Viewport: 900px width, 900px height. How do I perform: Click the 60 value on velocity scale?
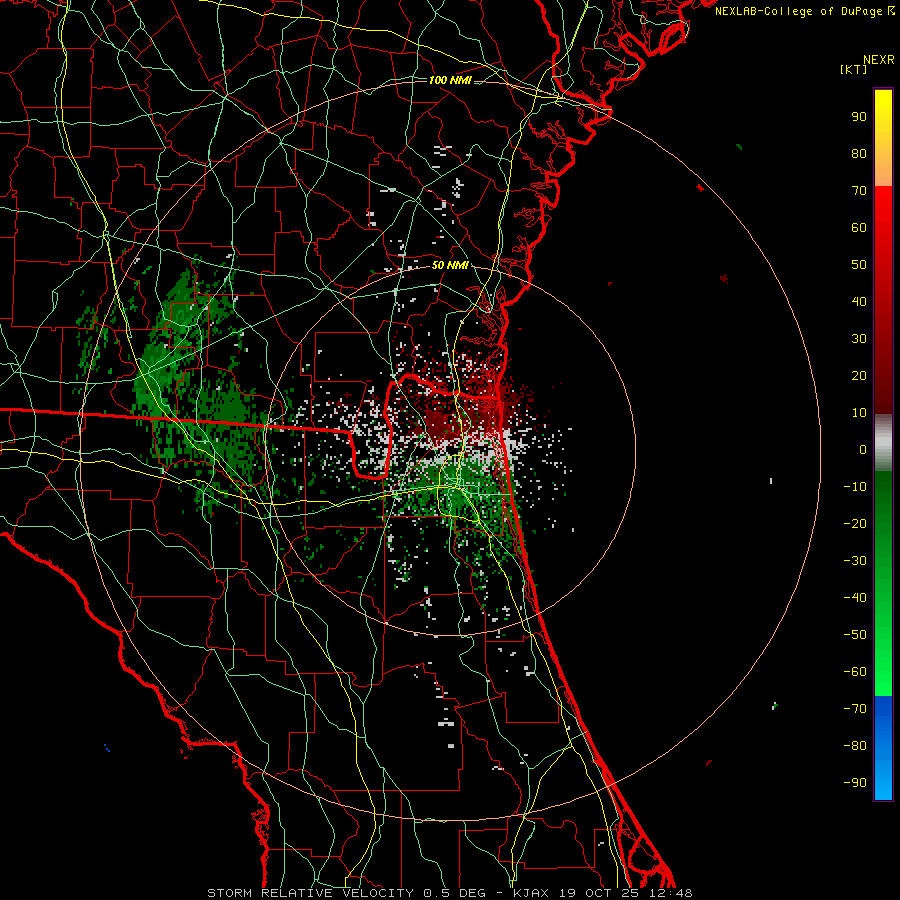pos(859,227)
